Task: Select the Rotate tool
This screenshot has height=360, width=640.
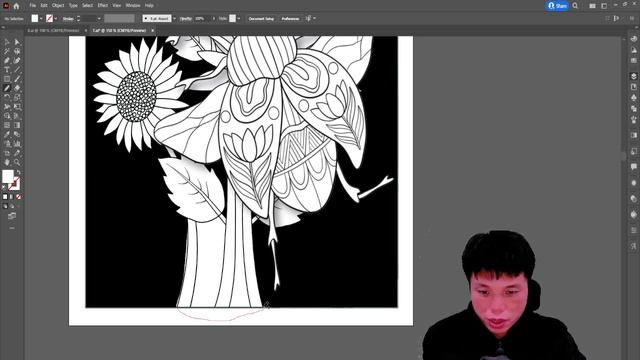Action: [x=7, y=98]
